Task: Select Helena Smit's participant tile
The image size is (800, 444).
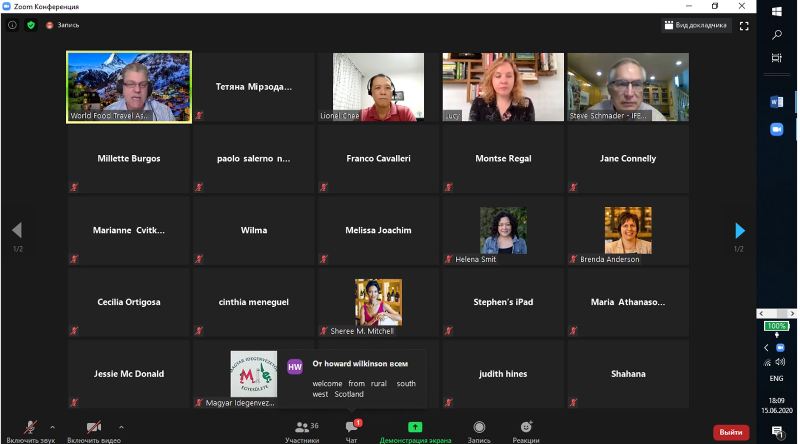Action: click(x=503, y=231)
